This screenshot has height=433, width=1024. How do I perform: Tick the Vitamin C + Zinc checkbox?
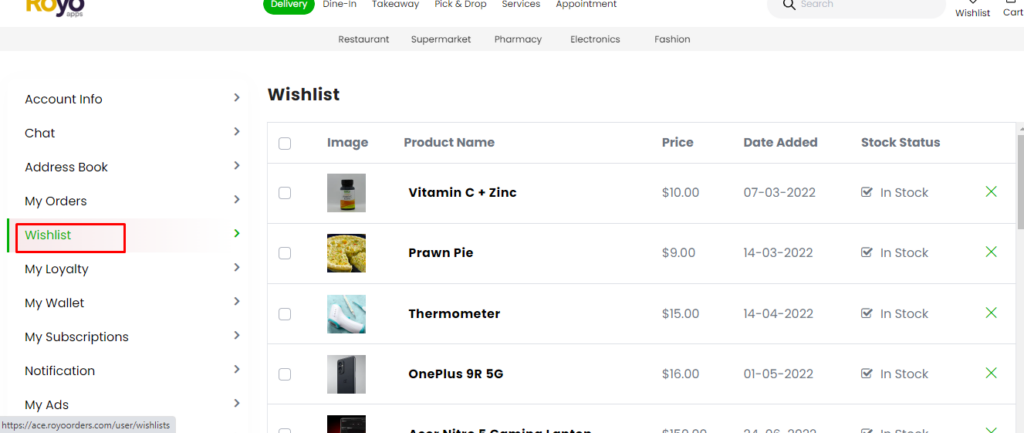pyautogui.click(x=285, y=193)
